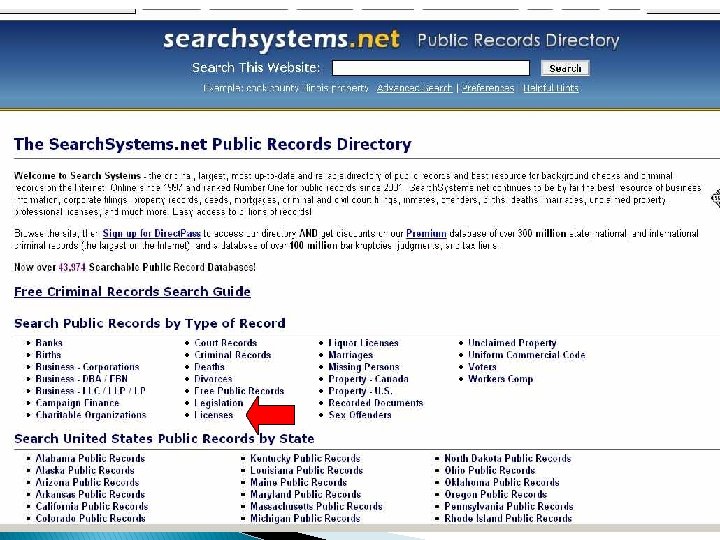This screenshot has height=540, width=720.
Task: Open Business - LLC / LLP / LP records
Action: pyautogui.click(x=90, y=391)
